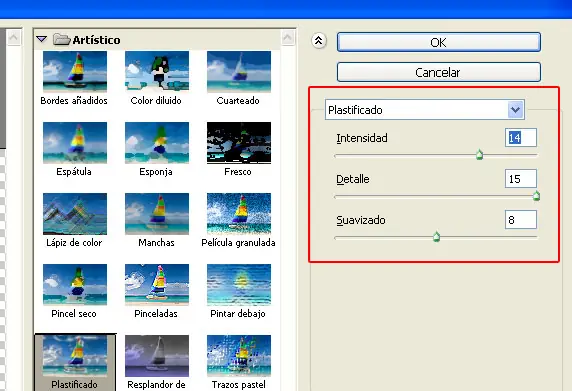This screenshot has width=572, height=391.
Task: Confirm with the OK button
Action: pos(438,42)
